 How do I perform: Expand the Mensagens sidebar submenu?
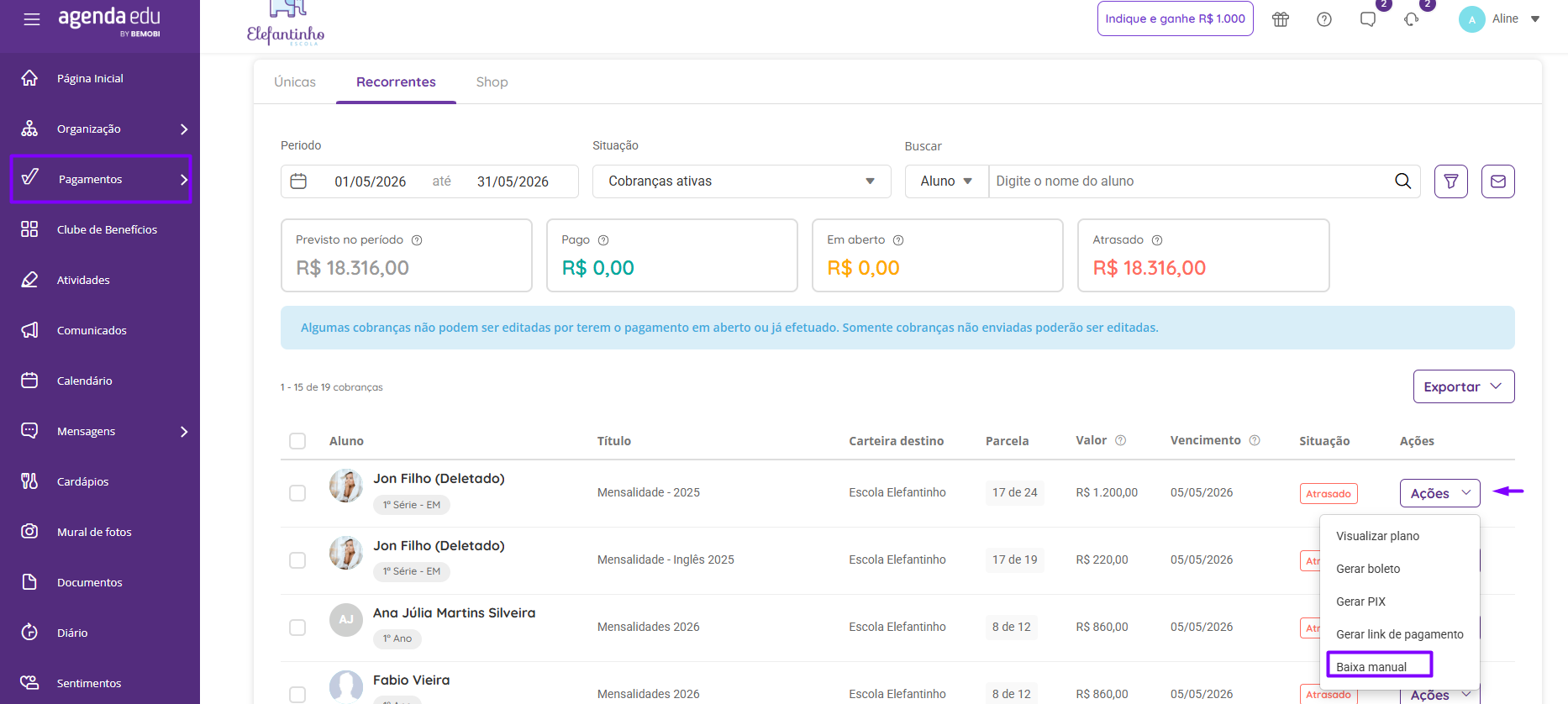tap(184, 432)
